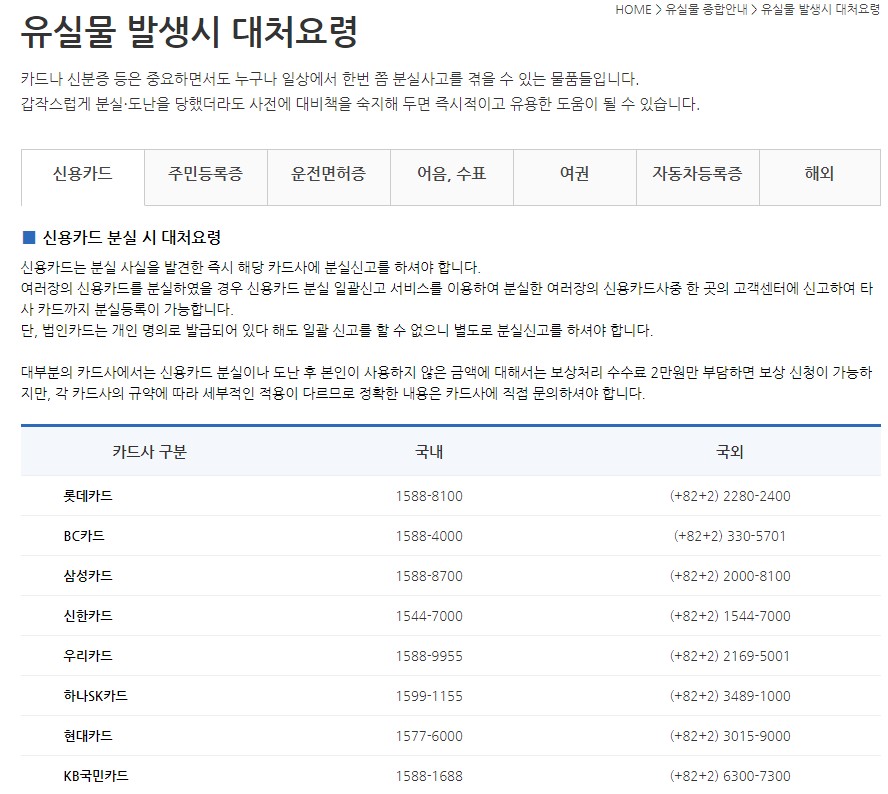Select 현대카드 overseas number 3015-9000
This screenshot has height=794, width=888.
[x=730, y=736]
